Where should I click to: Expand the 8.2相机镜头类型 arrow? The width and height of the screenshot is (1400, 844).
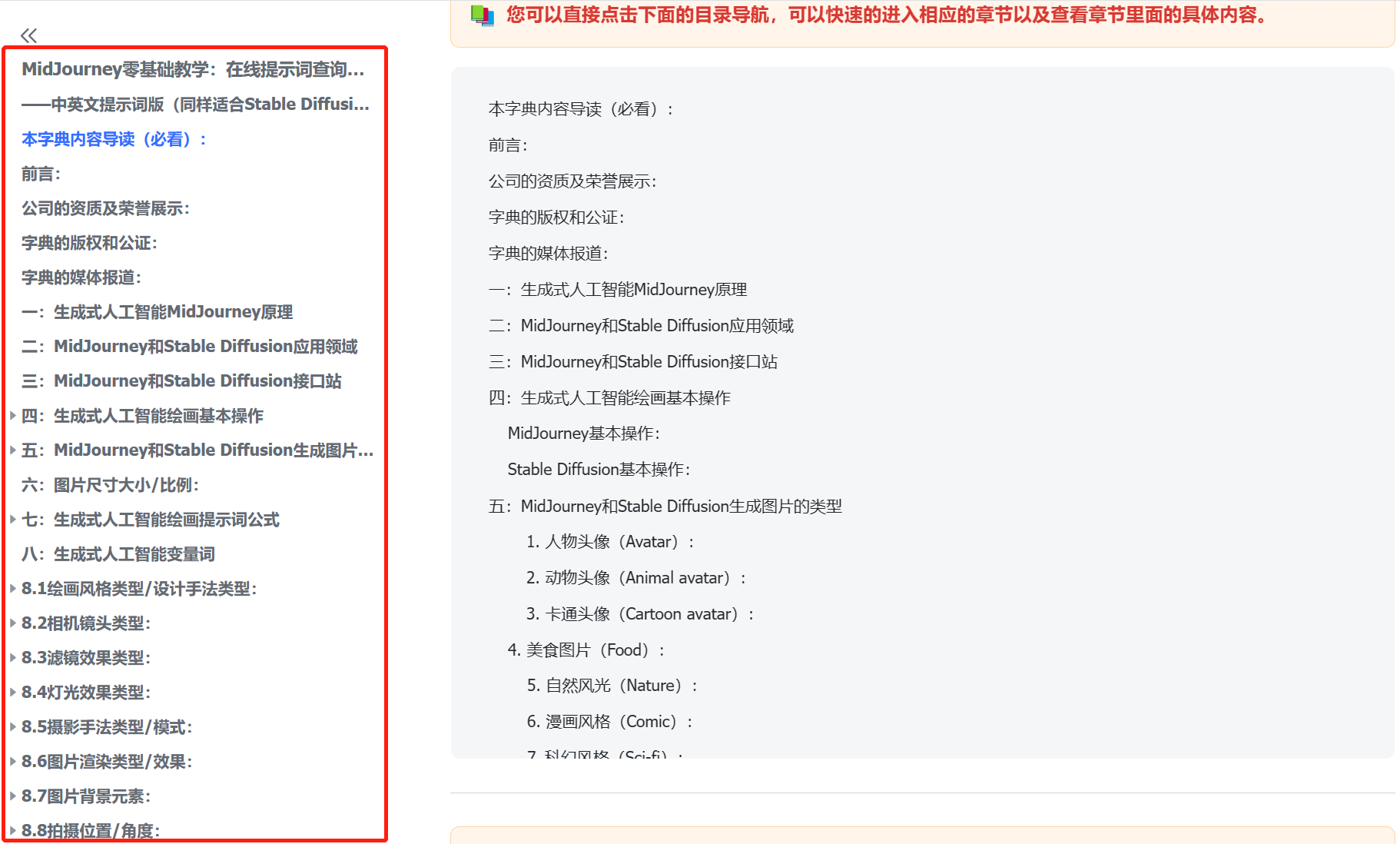(13, 623)
